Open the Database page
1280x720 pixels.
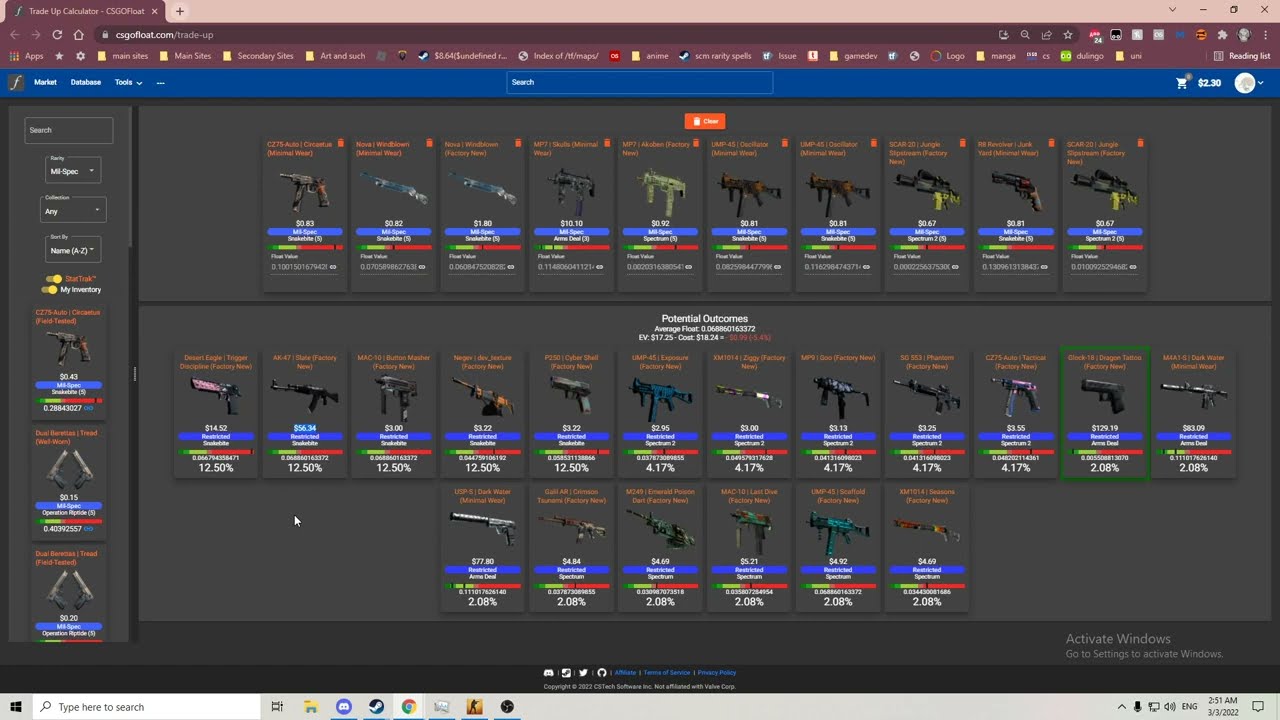[86, 82]
